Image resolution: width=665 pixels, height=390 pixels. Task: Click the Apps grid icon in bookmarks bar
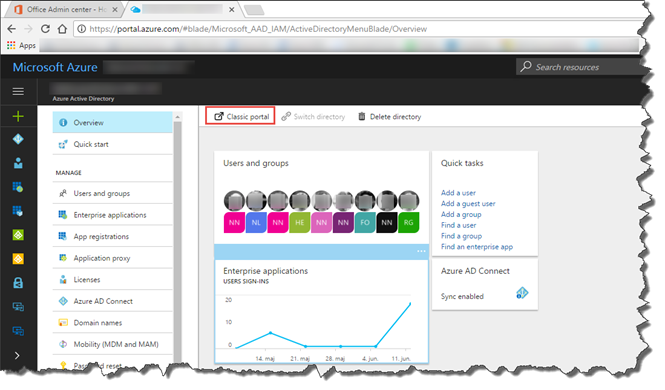point(11,45)
